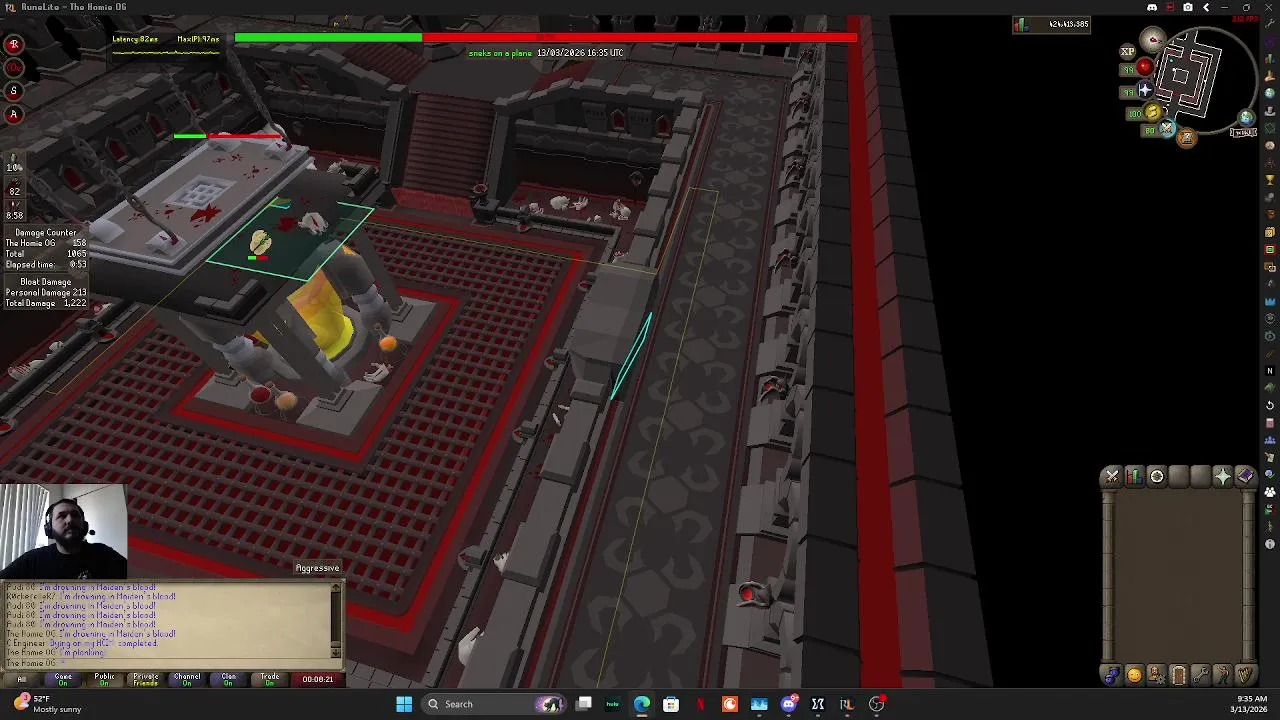Image resolution: width=1280 pixels, height=720 pixels.
Task: Click the 'Dying on my HCIM' chat message
Action: tap(82, 643)
